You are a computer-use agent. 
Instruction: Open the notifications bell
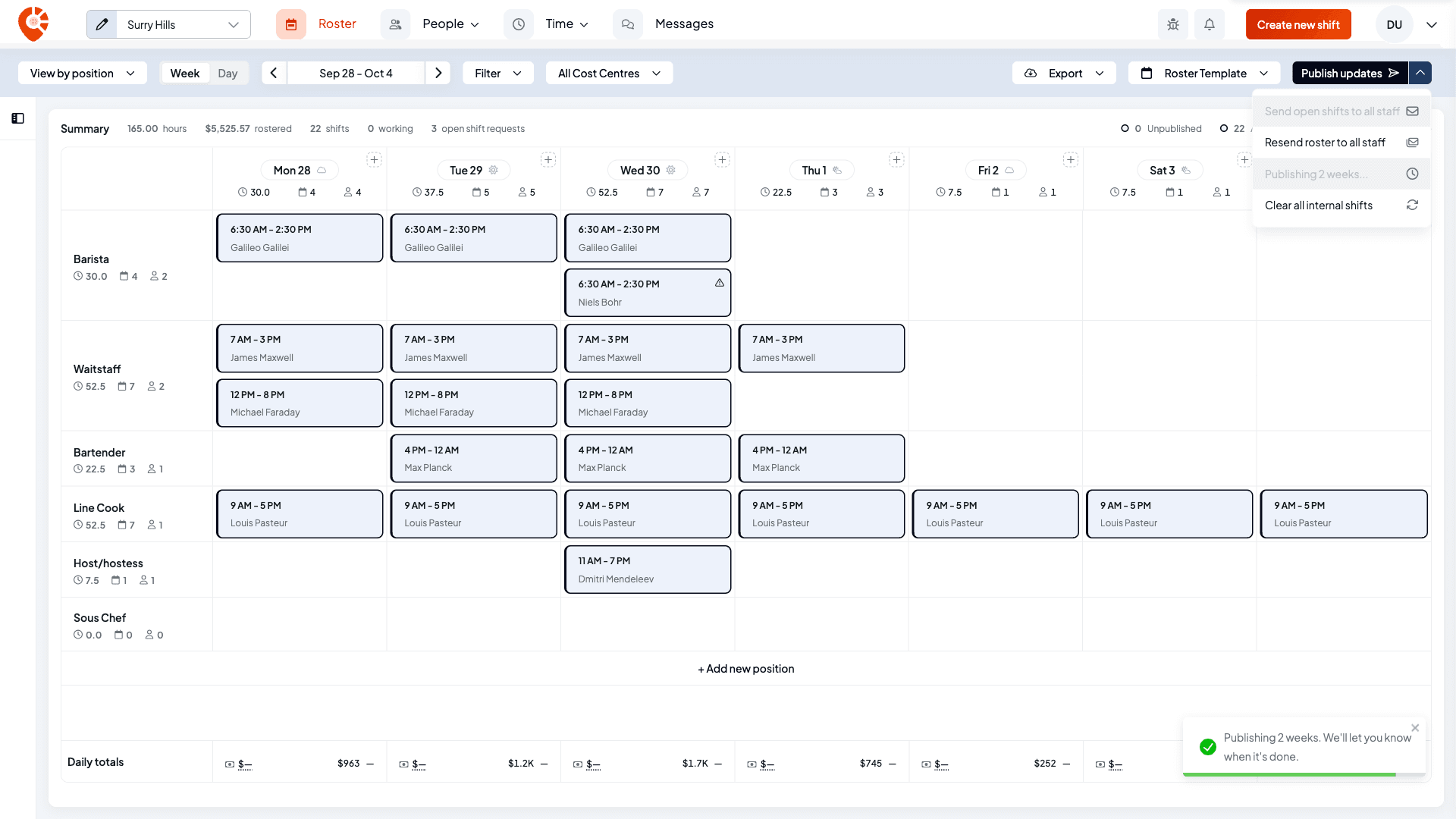1210,24
